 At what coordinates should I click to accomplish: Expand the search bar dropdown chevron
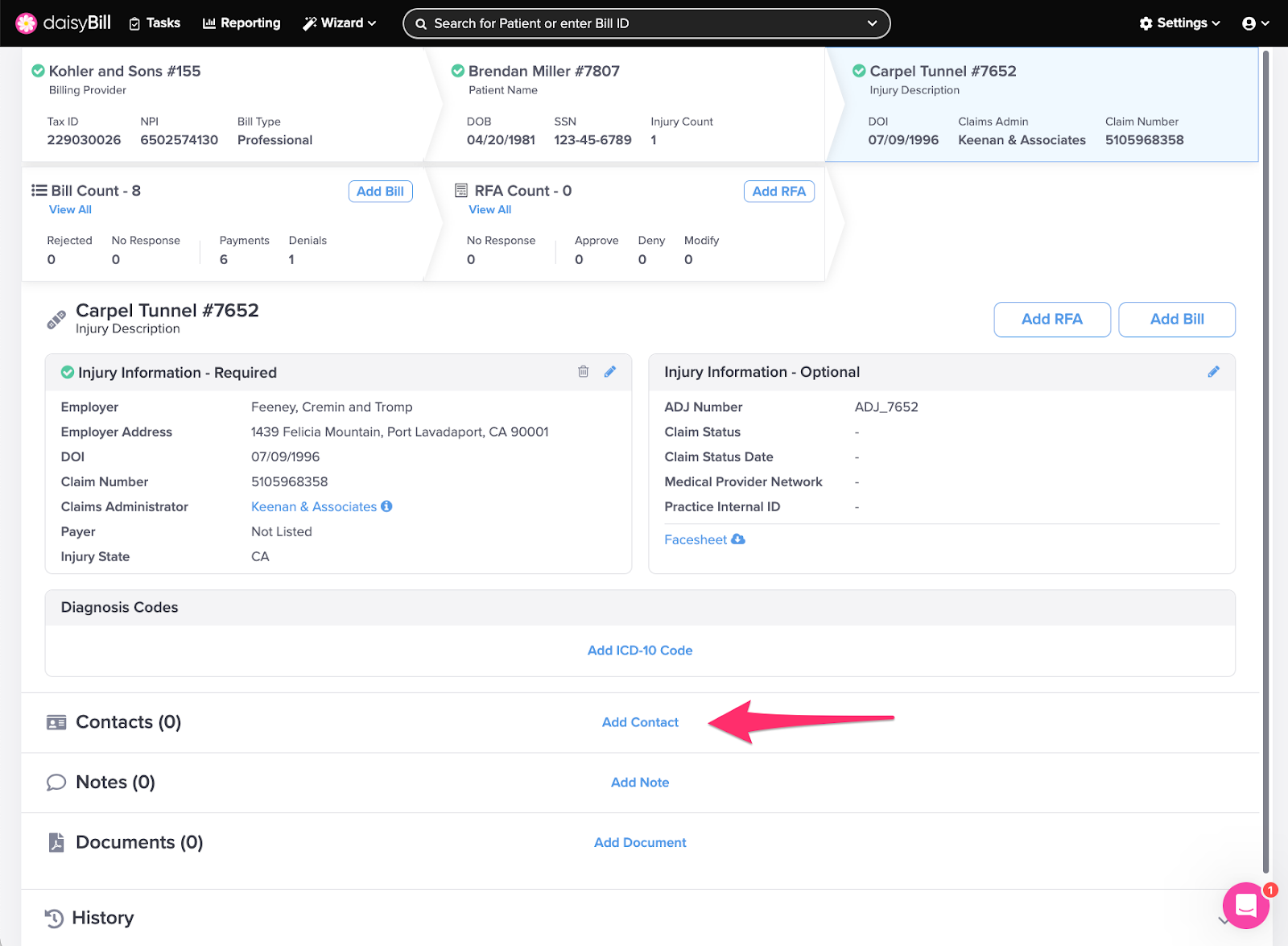(872, 23)
